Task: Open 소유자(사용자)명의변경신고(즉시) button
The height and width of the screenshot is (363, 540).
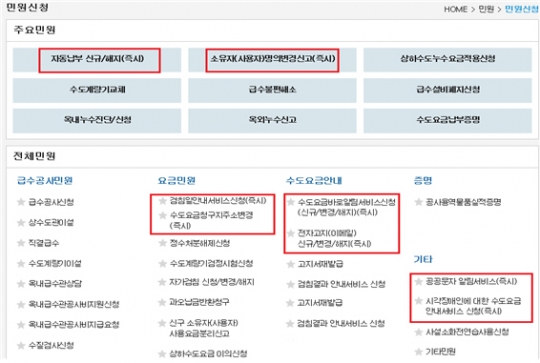Action: pos(272,60)
